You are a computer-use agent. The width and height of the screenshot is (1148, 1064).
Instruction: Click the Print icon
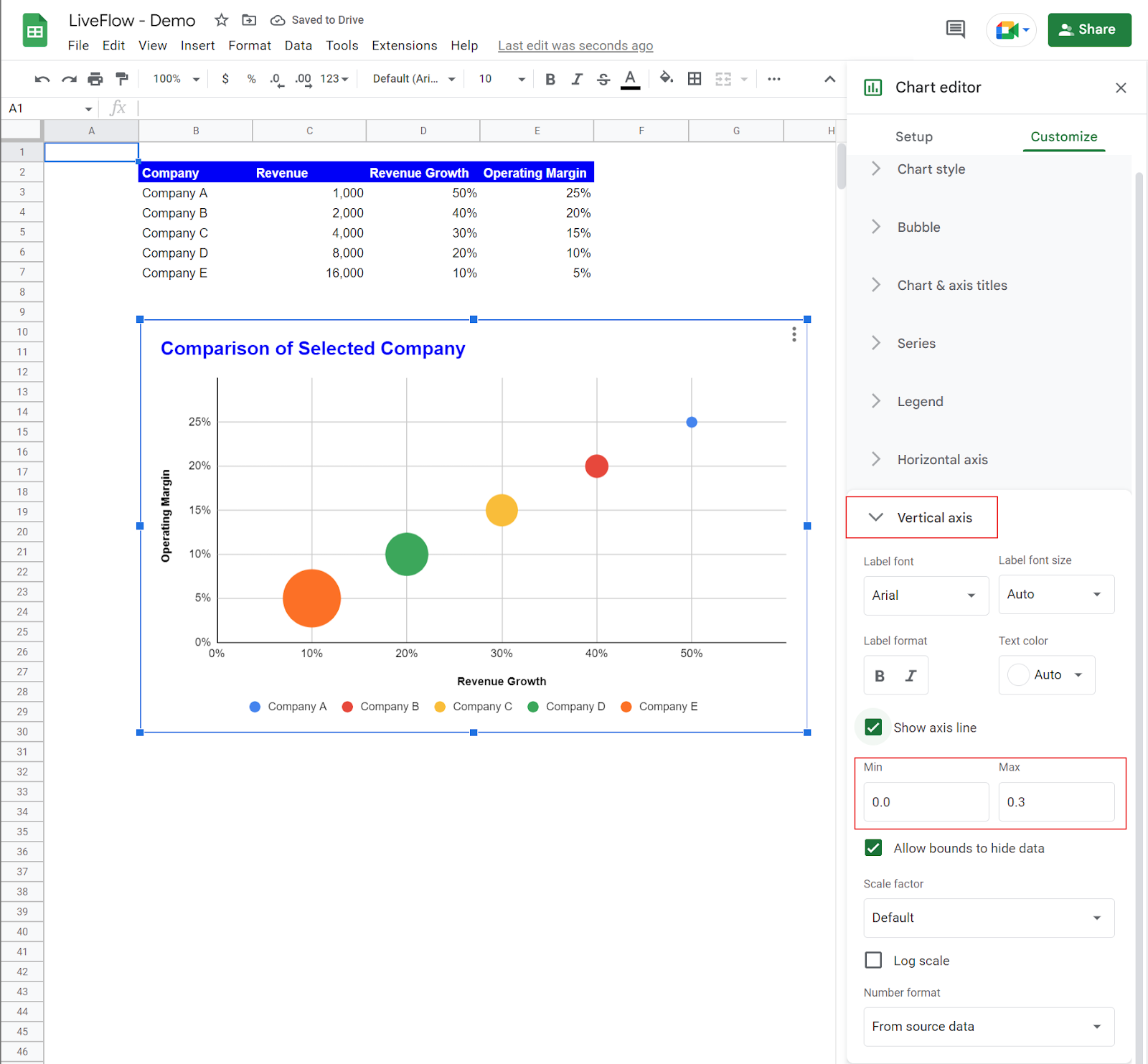pos(95,79)
